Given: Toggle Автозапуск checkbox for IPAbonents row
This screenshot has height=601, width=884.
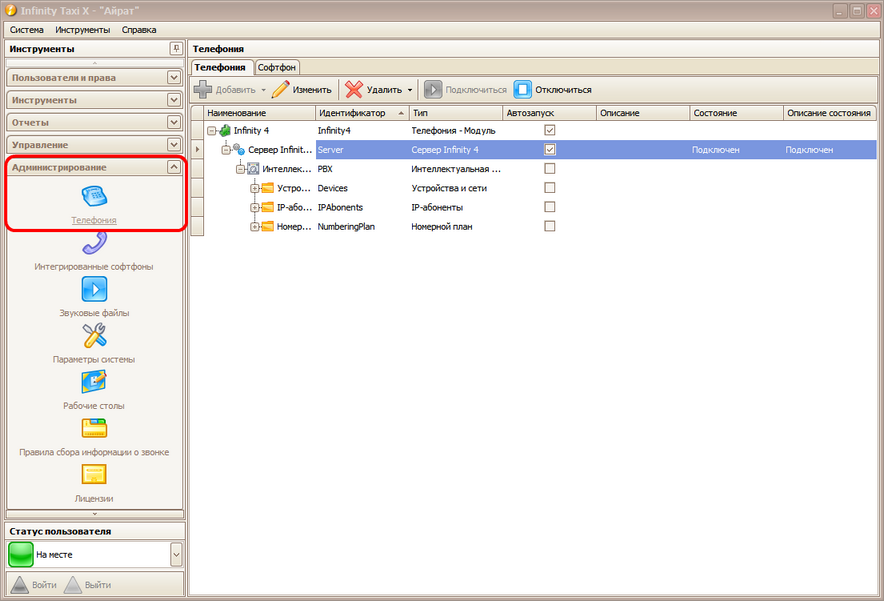Looking at the screenshot, I should point(550,207).
